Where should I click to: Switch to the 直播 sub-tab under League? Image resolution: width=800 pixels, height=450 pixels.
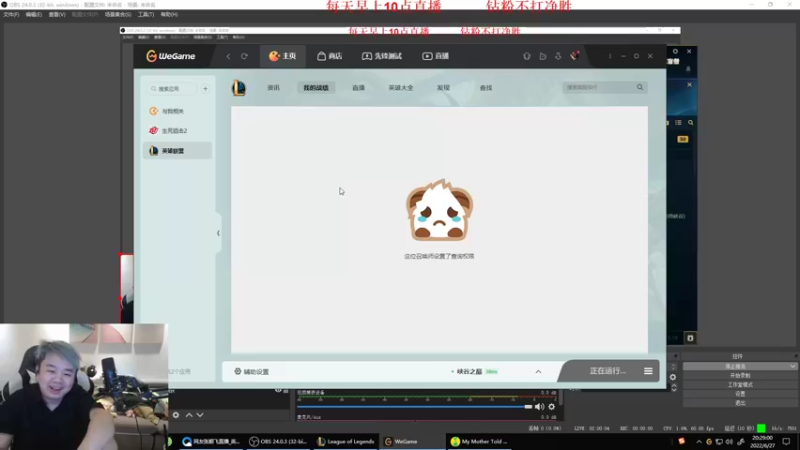click(x=358, y=88)
